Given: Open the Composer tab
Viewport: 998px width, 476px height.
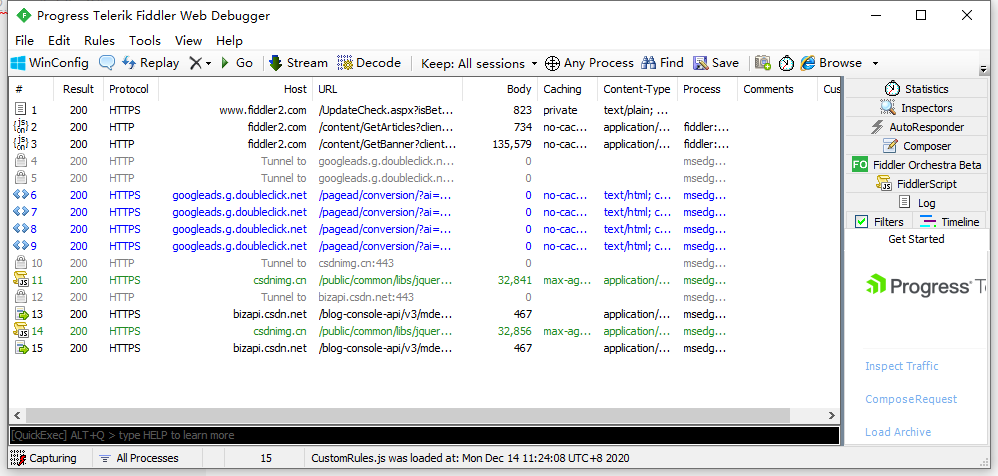Looking at the screenshot, I should (917, 146).
